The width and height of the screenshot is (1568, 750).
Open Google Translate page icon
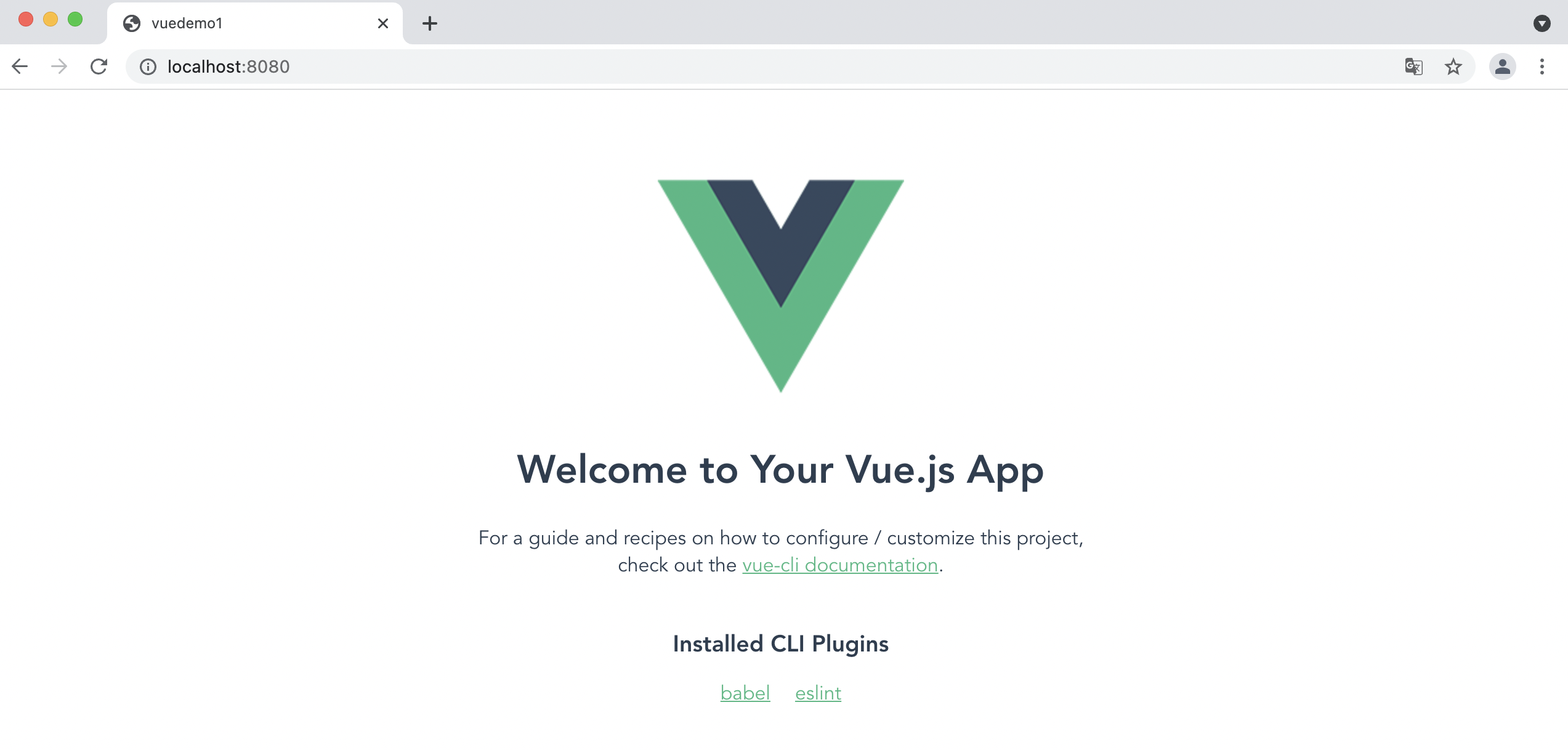1413,67
